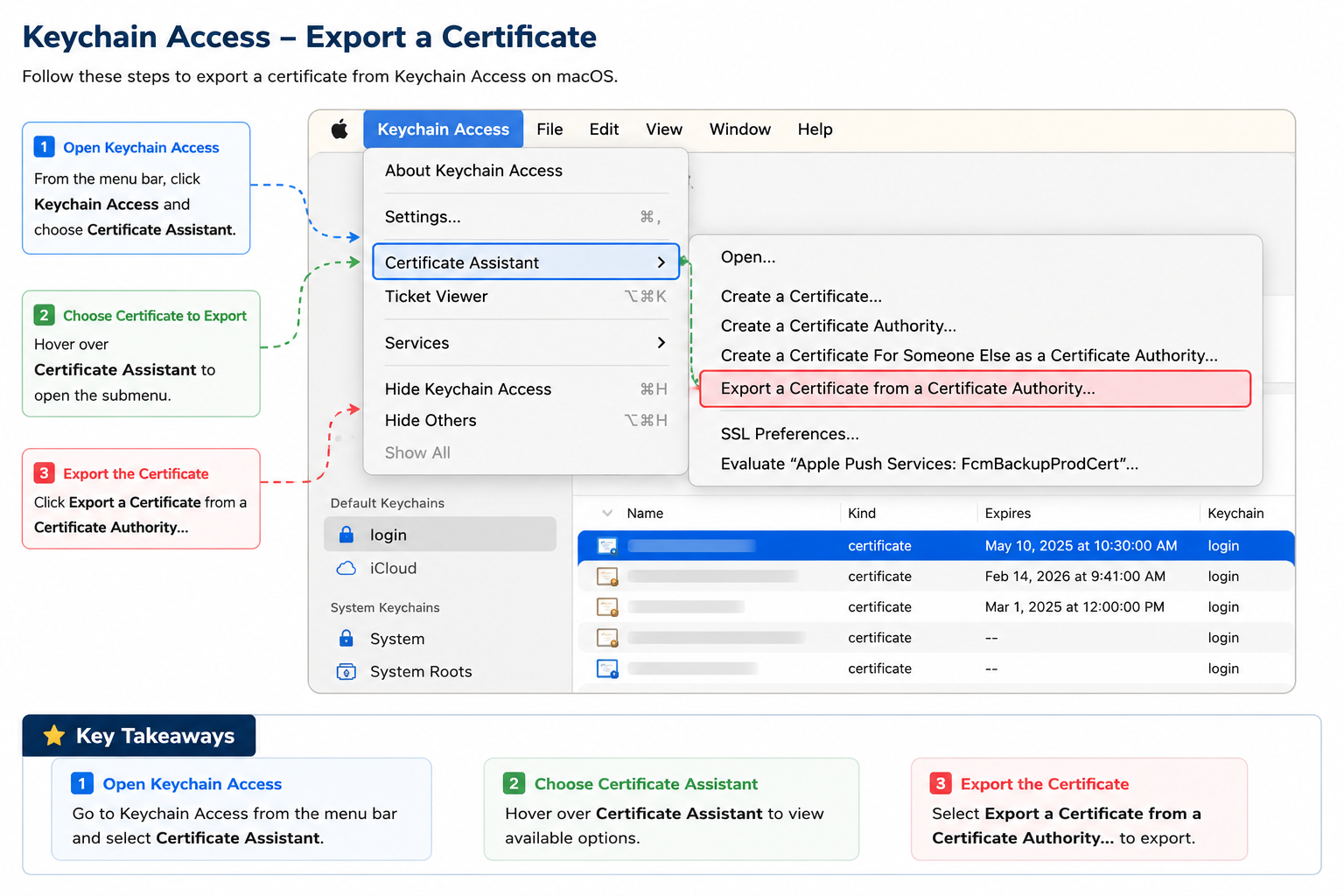Open the Edit menu
1344x896 pixels.
(604, 129)
